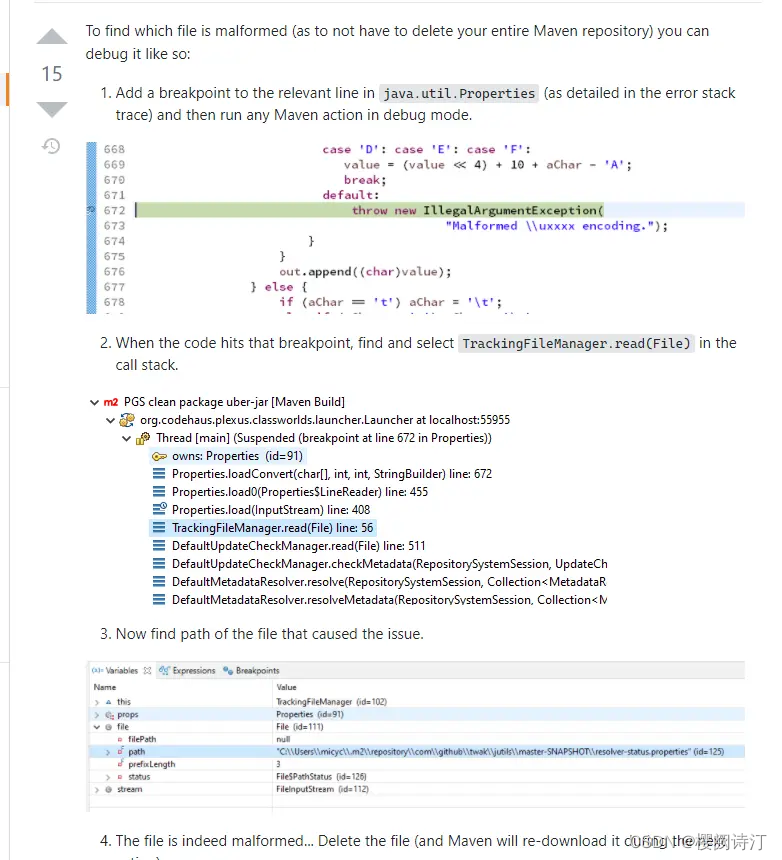Select Properties.load(InputStream) line 408 frame

(x=270, y=510)
